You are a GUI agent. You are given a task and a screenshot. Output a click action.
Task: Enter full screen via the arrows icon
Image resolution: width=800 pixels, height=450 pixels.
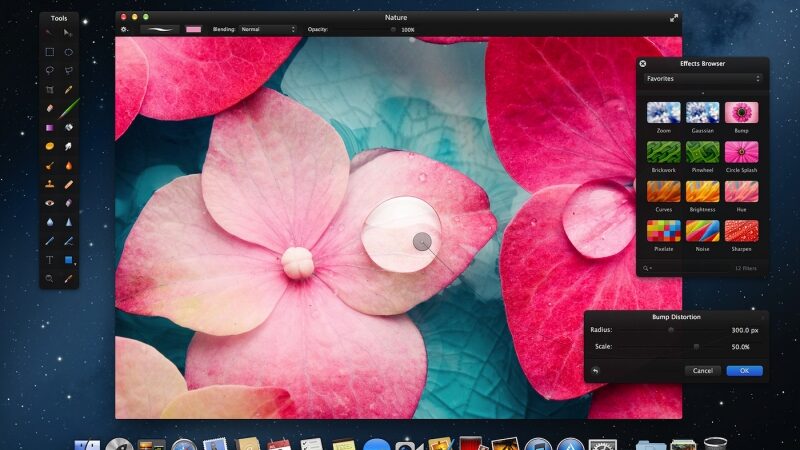pos(673,18)
